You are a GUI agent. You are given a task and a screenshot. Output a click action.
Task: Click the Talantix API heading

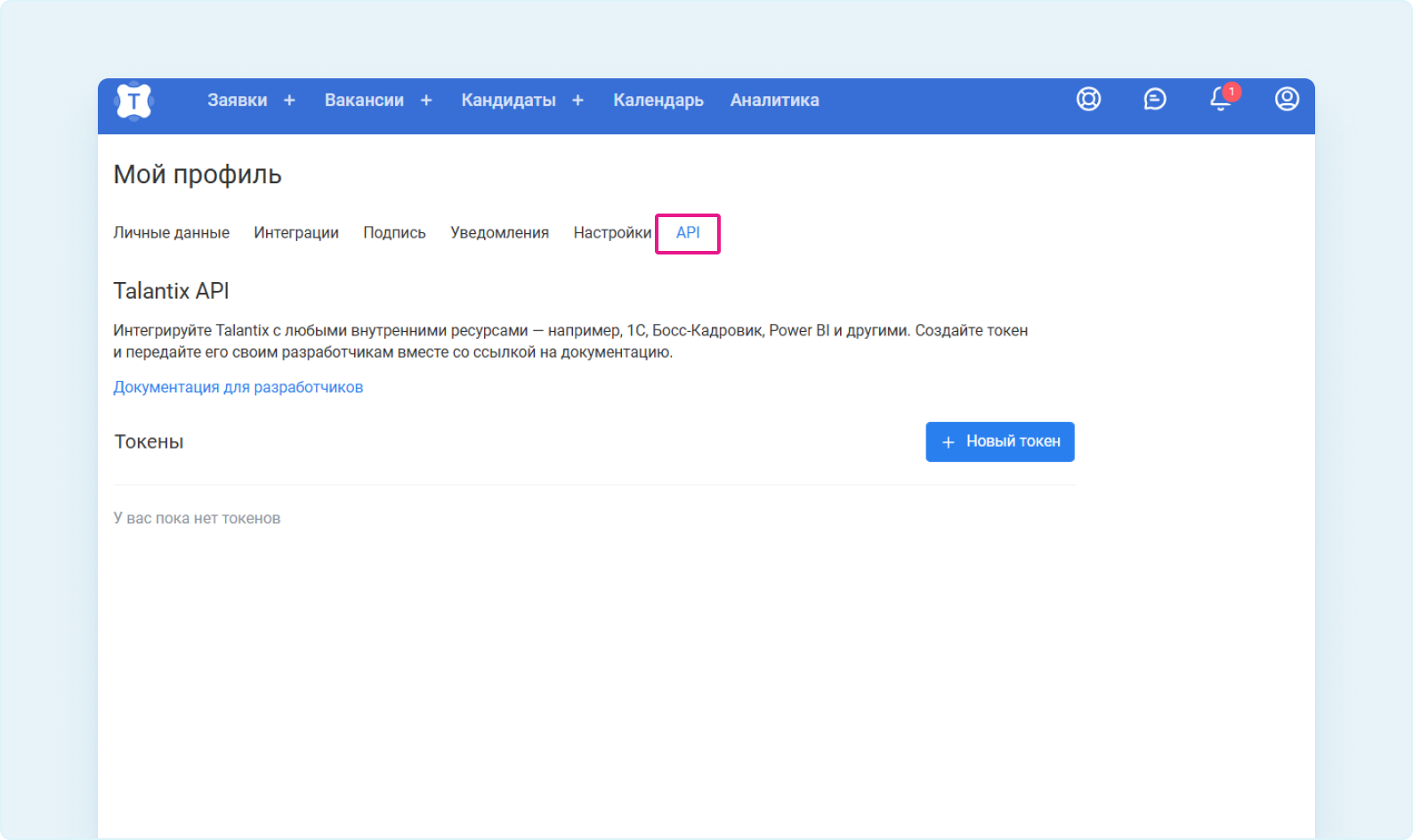pos(171,291)
